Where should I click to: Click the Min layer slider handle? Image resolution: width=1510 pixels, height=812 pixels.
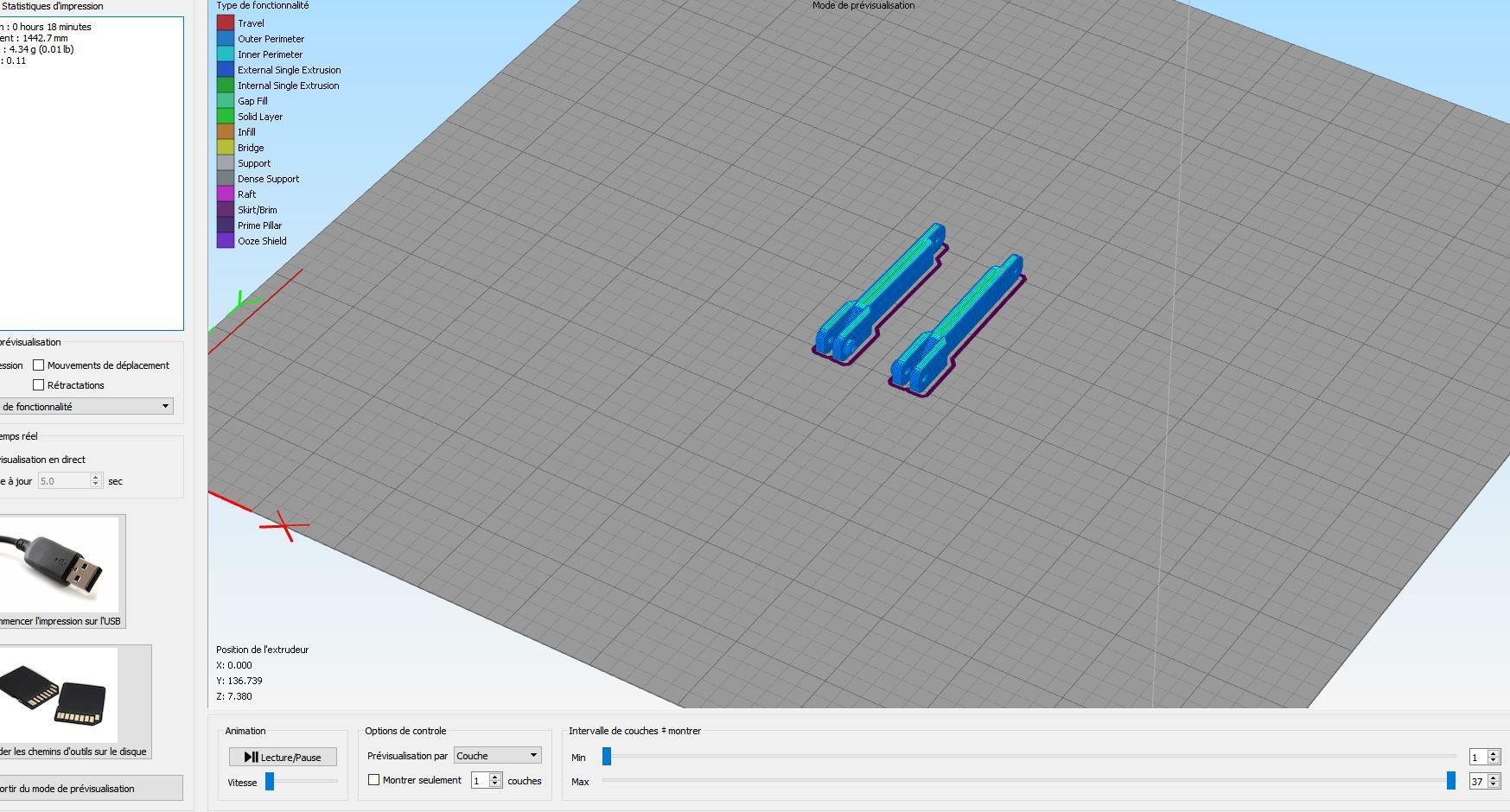(607, 757)
